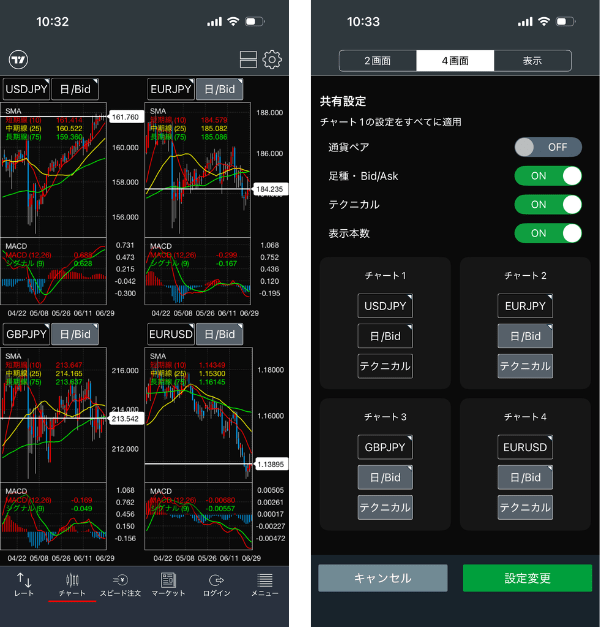Toggle the テクニカル sharing switch off
This screenshot has height=627, width=600.
coord(548,205)
